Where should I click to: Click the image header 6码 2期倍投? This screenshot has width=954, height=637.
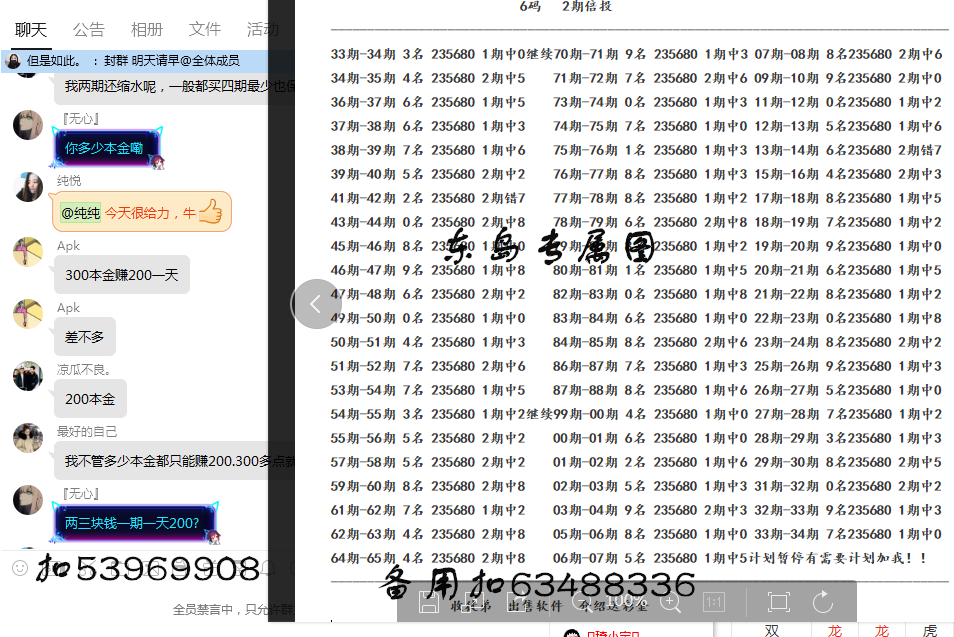566,6
